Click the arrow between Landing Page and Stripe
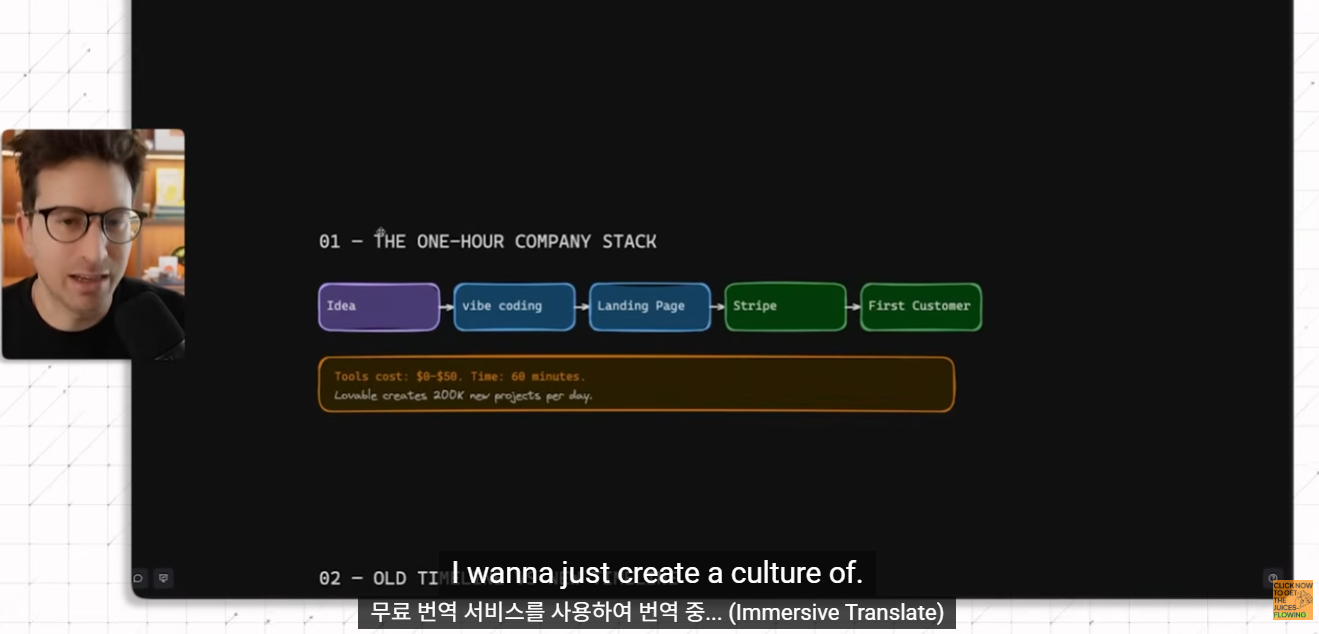Screen dimensions: 1319x634 [717, 307]
